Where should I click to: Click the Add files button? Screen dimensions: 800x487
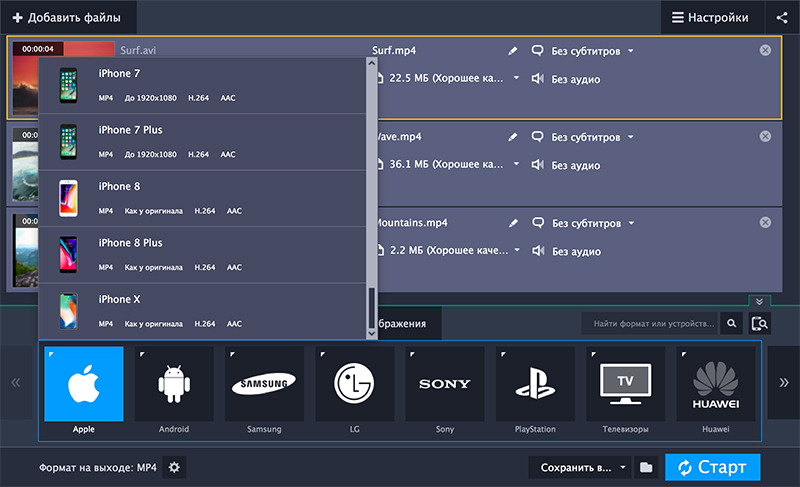coord(67,17)
